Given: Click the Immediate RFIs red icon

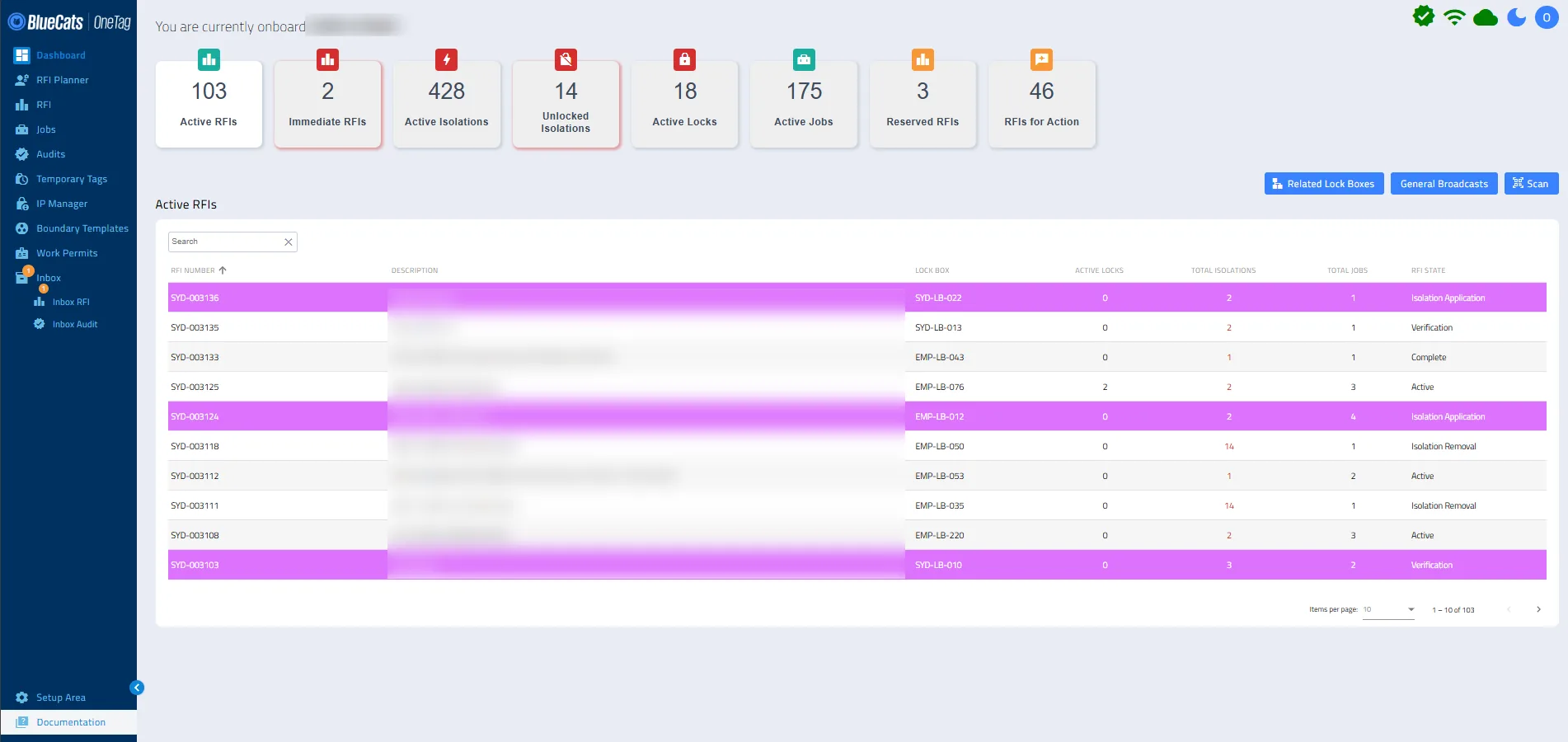Looking at the screenshot, I should (327, 59).
